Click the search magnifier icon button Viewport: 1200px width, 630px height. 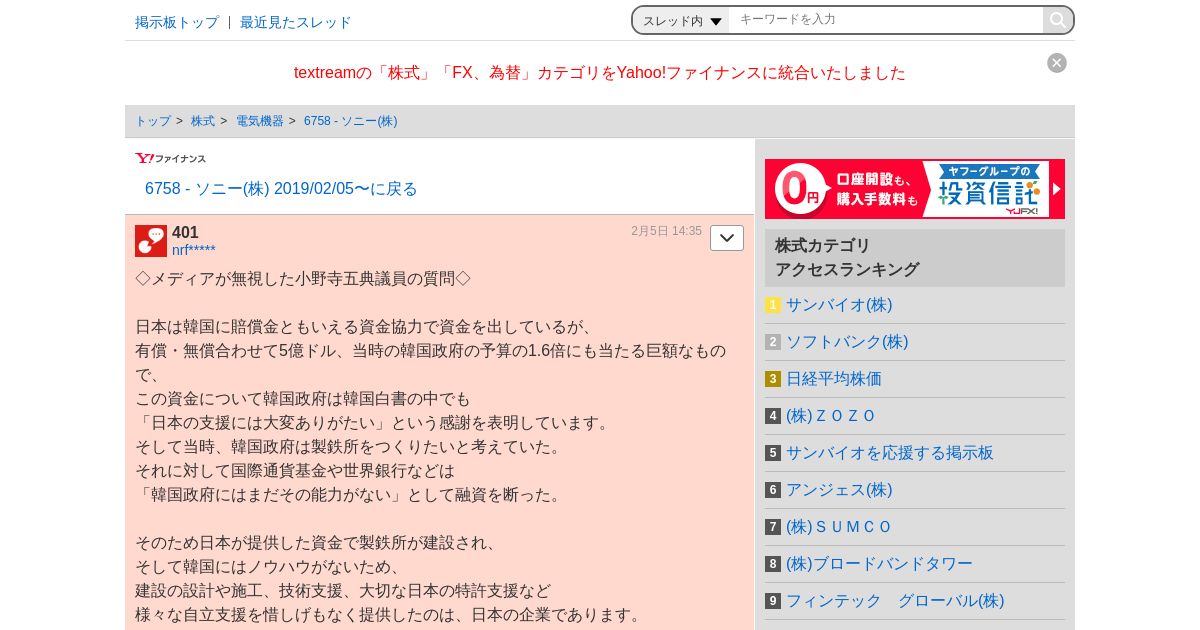[1057, 20]
